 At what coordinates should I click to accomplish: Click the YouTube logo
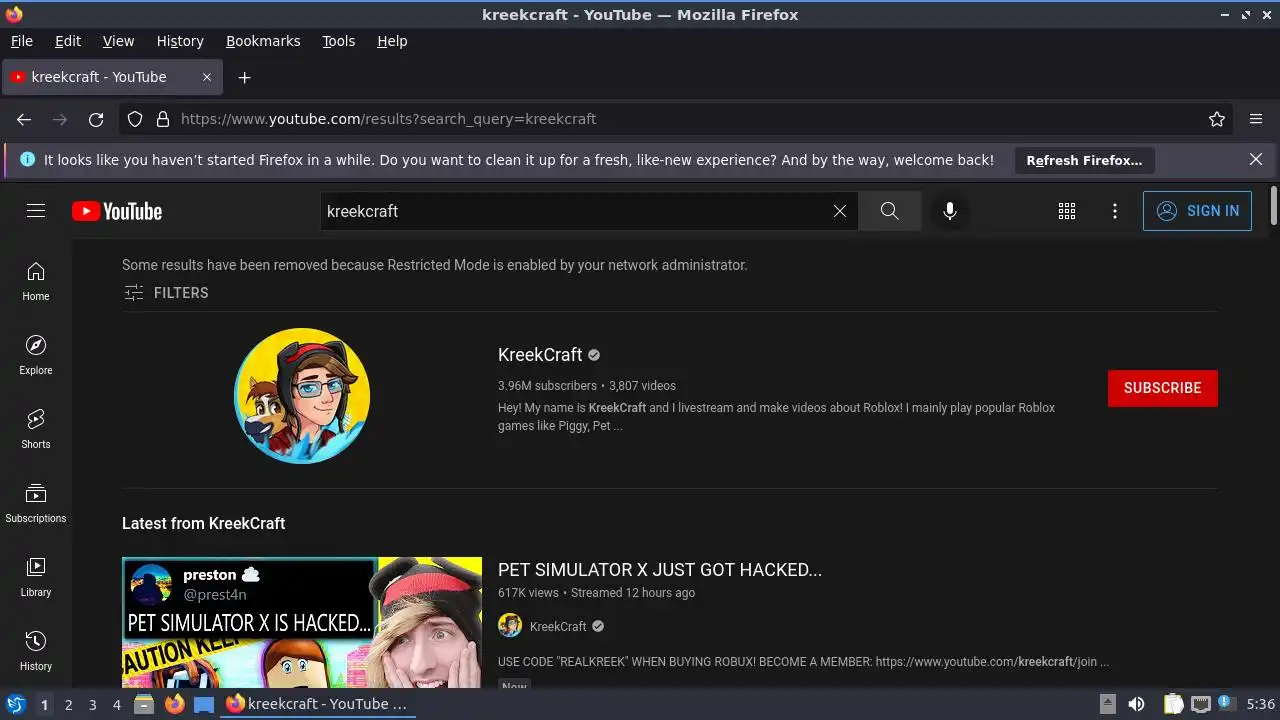117,211
